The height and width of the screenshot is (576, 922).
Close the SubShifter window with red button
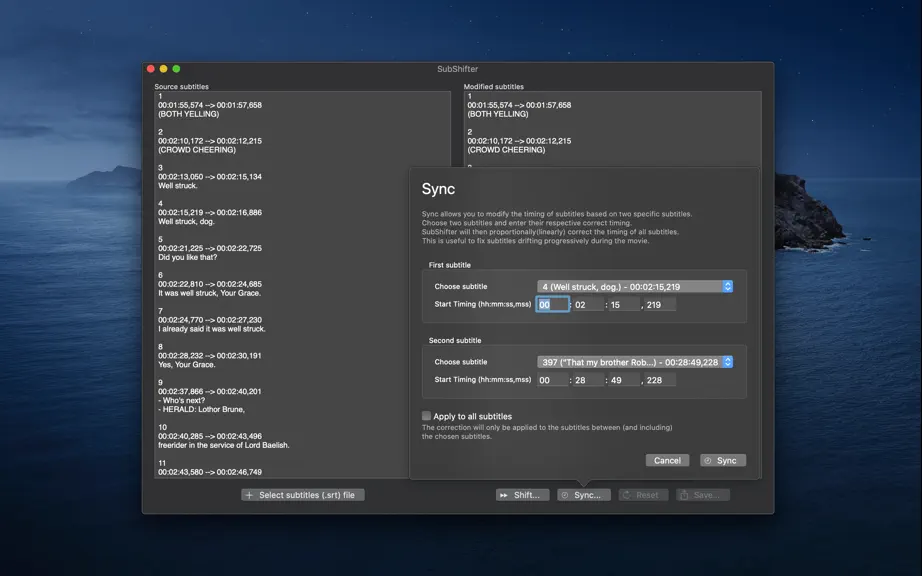[151, 69]
